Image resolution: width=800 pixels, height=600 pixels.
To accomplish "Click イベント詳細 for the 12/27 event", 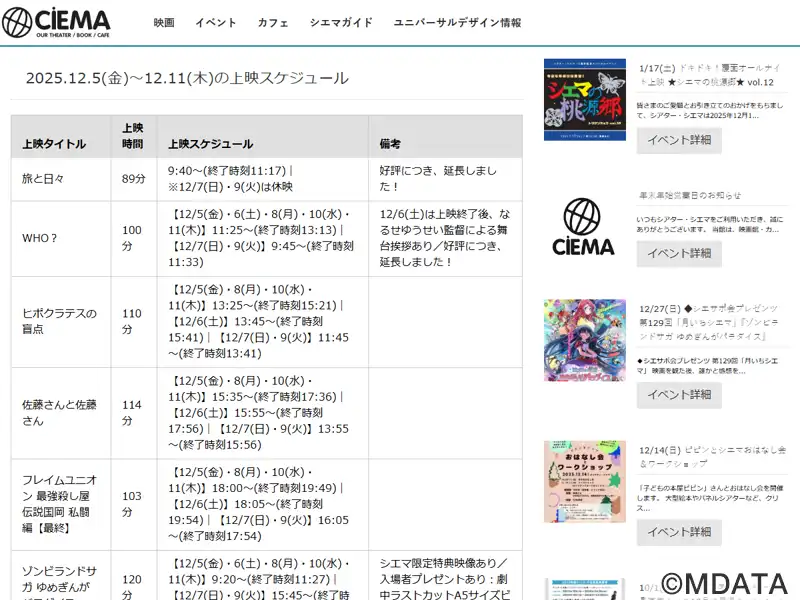I will coord(679,395).
